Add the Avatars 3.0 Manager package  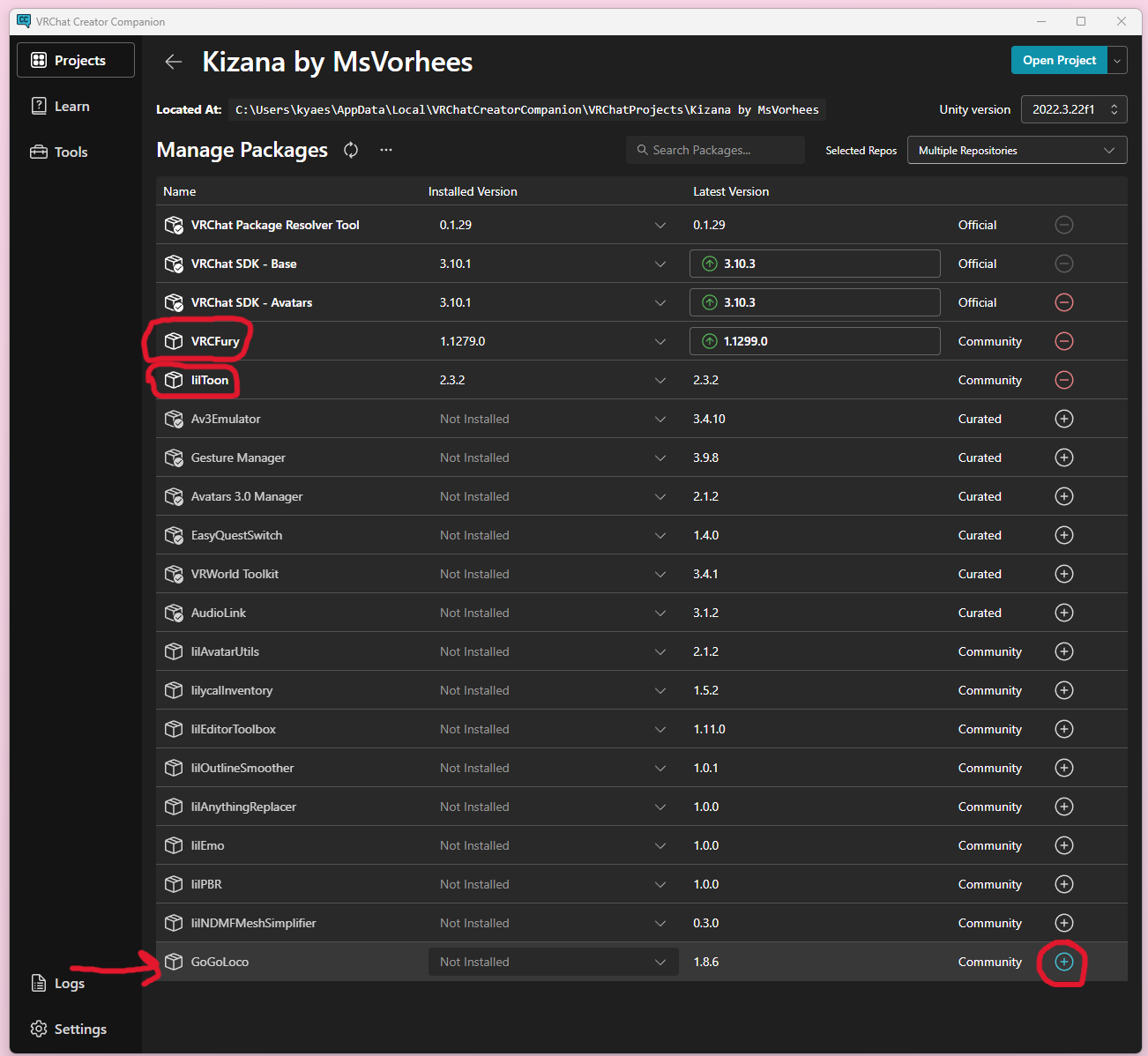click(1064, 496)
